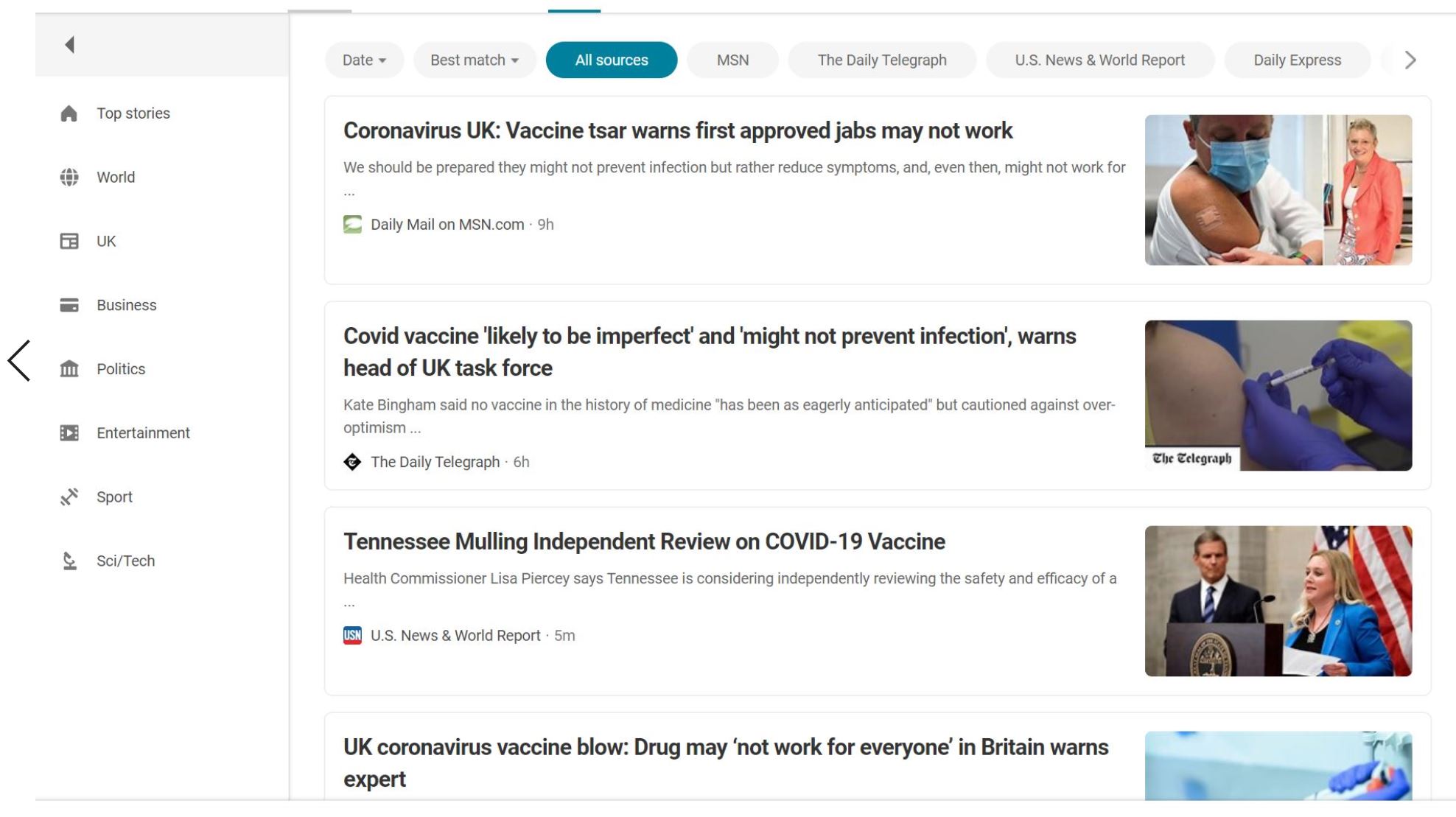The height and width of the screenshot is (817, 1456).
Task: Open the Date filter dropdown
Action: pos(364,60)
